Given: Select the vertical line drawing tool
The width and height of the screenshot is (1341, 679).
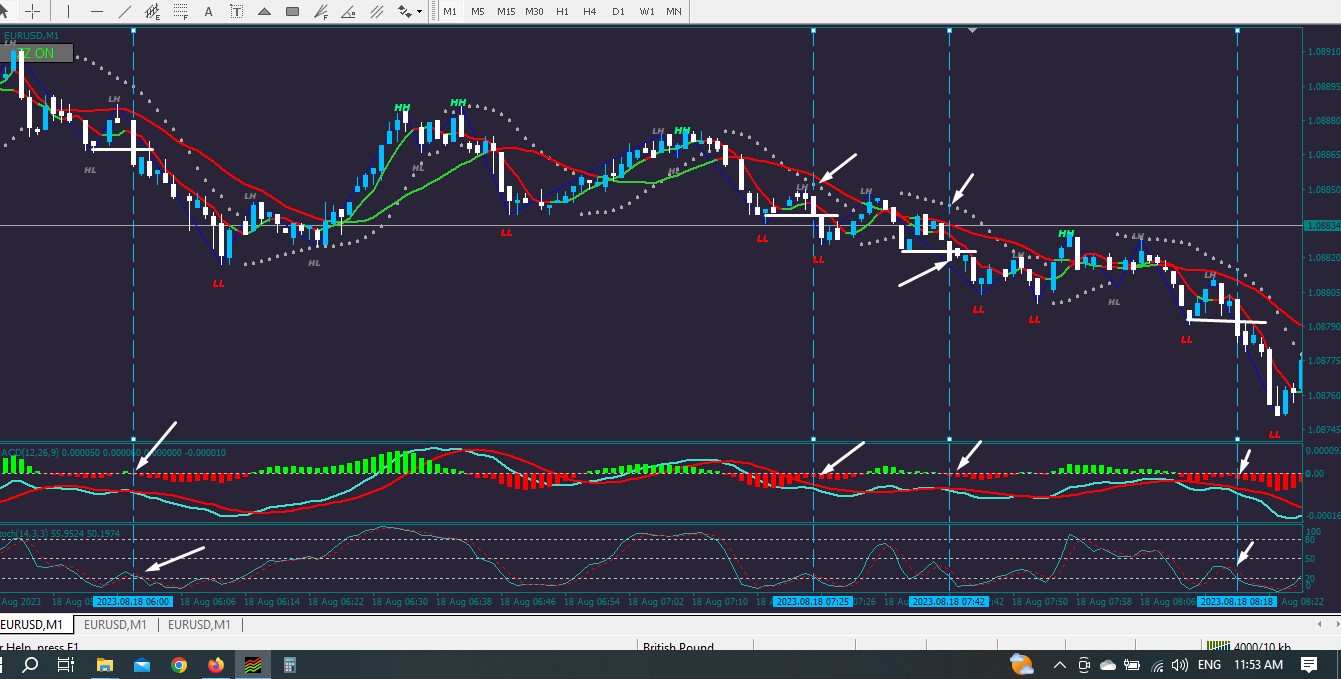Looking at the screenshot, I should 68,11.
